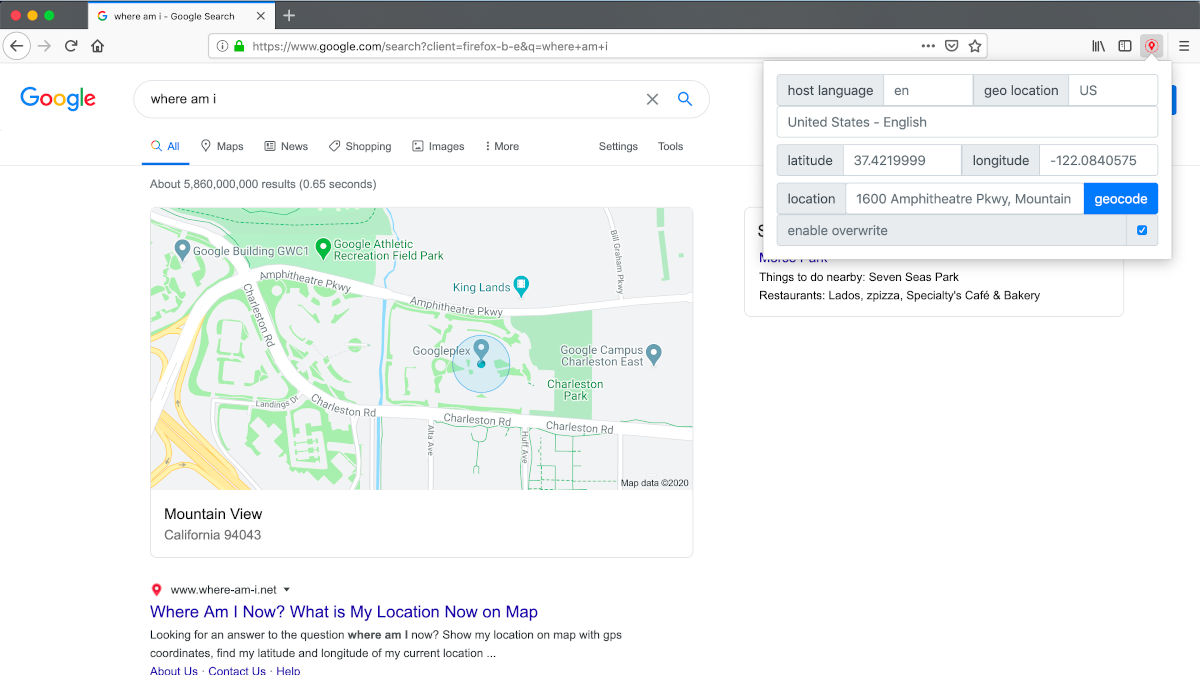The height and width of the screenshot is (675, 1200).
Task: Expand the More search categories dropdown
Action: click(502, 146)
